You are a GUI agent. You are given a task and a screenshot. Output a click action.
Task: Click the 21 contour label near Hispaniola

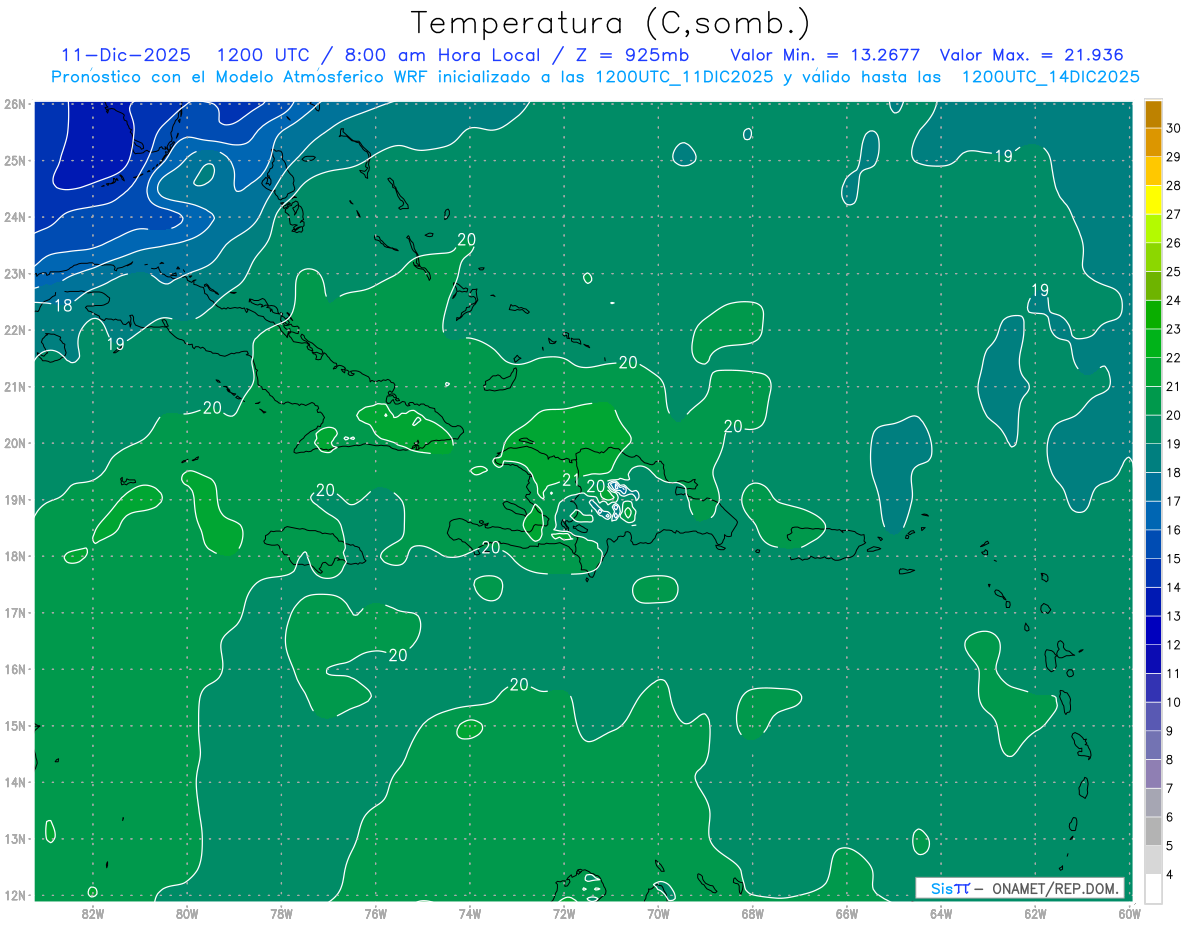tap(570, 481)
